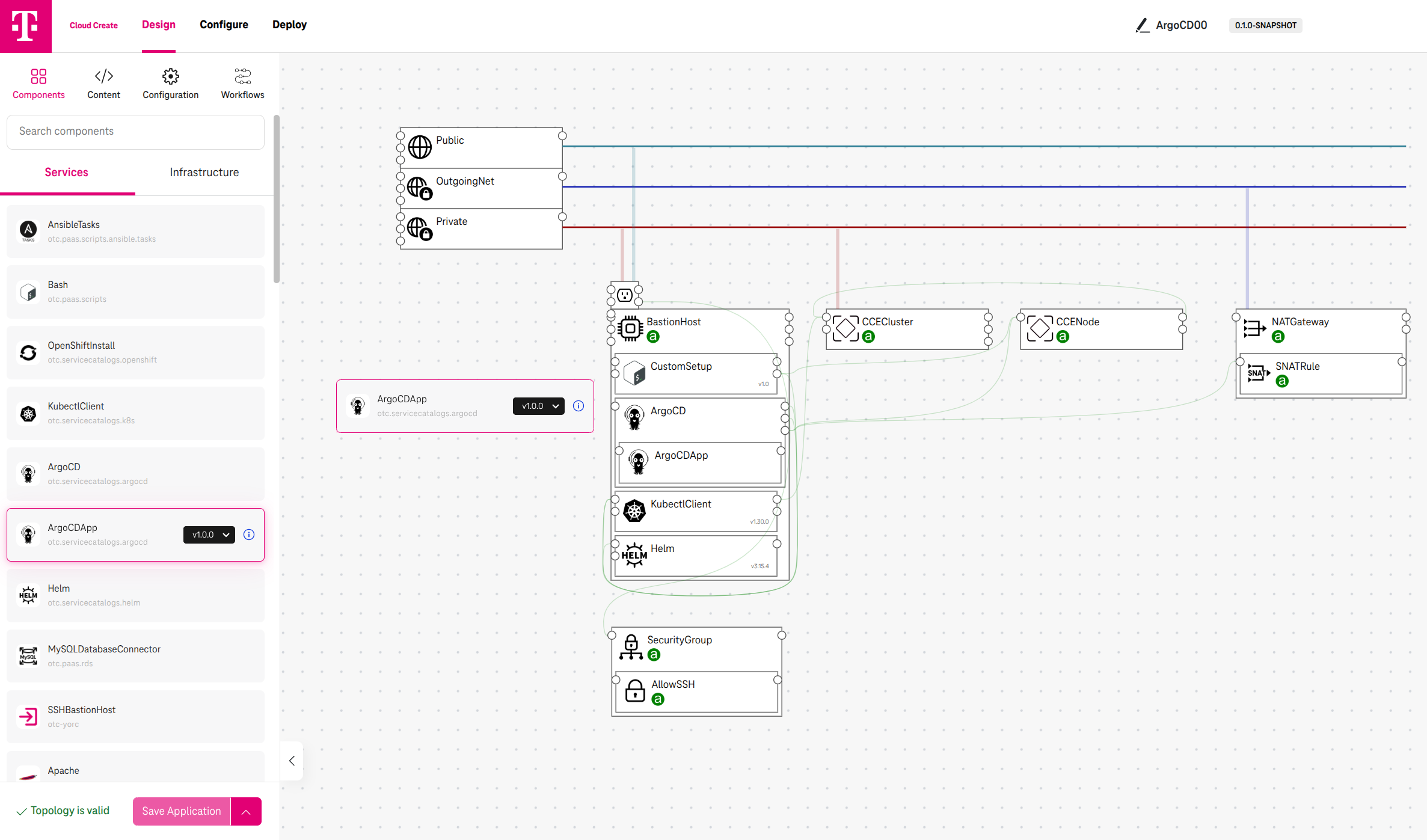1427x840 pixels.
Task: Click the SNATRule icon
Action: point(1259,373)
